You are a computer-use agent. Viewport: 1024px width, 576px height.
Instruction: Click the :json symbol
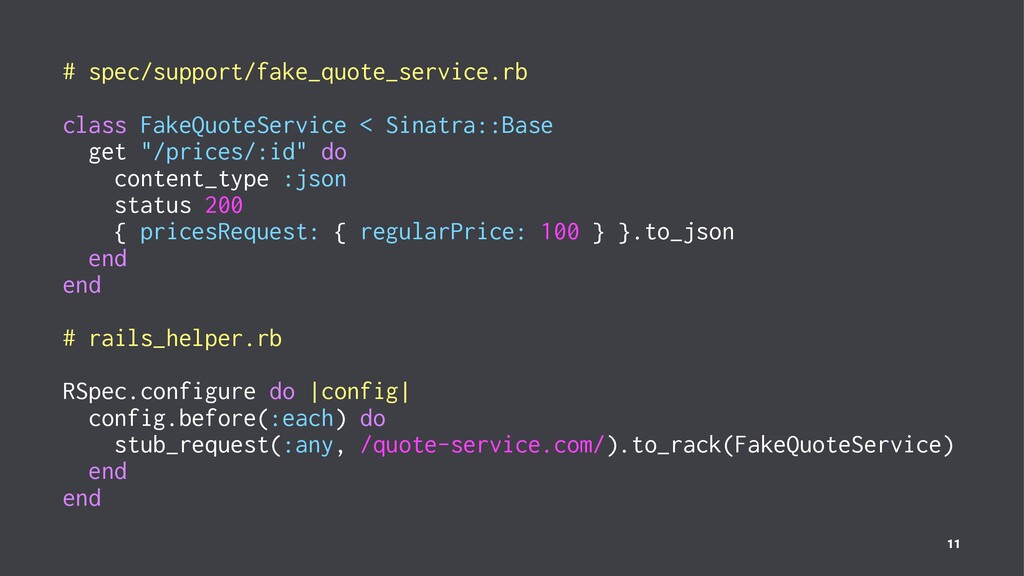tap(314, 180)
